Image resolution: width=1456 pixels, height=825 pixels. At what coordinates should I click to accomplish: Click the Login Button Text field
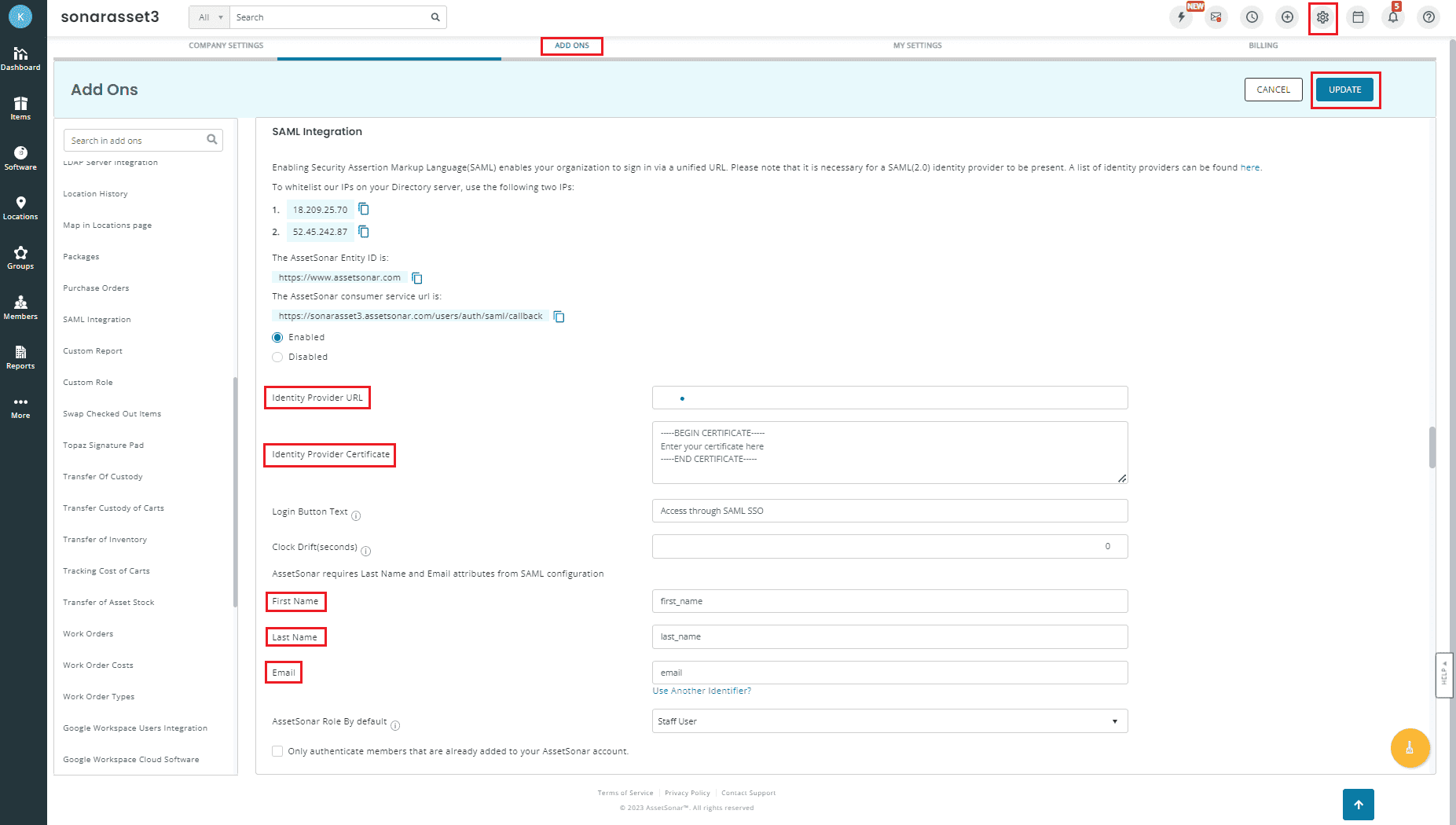tap(889, 511)
